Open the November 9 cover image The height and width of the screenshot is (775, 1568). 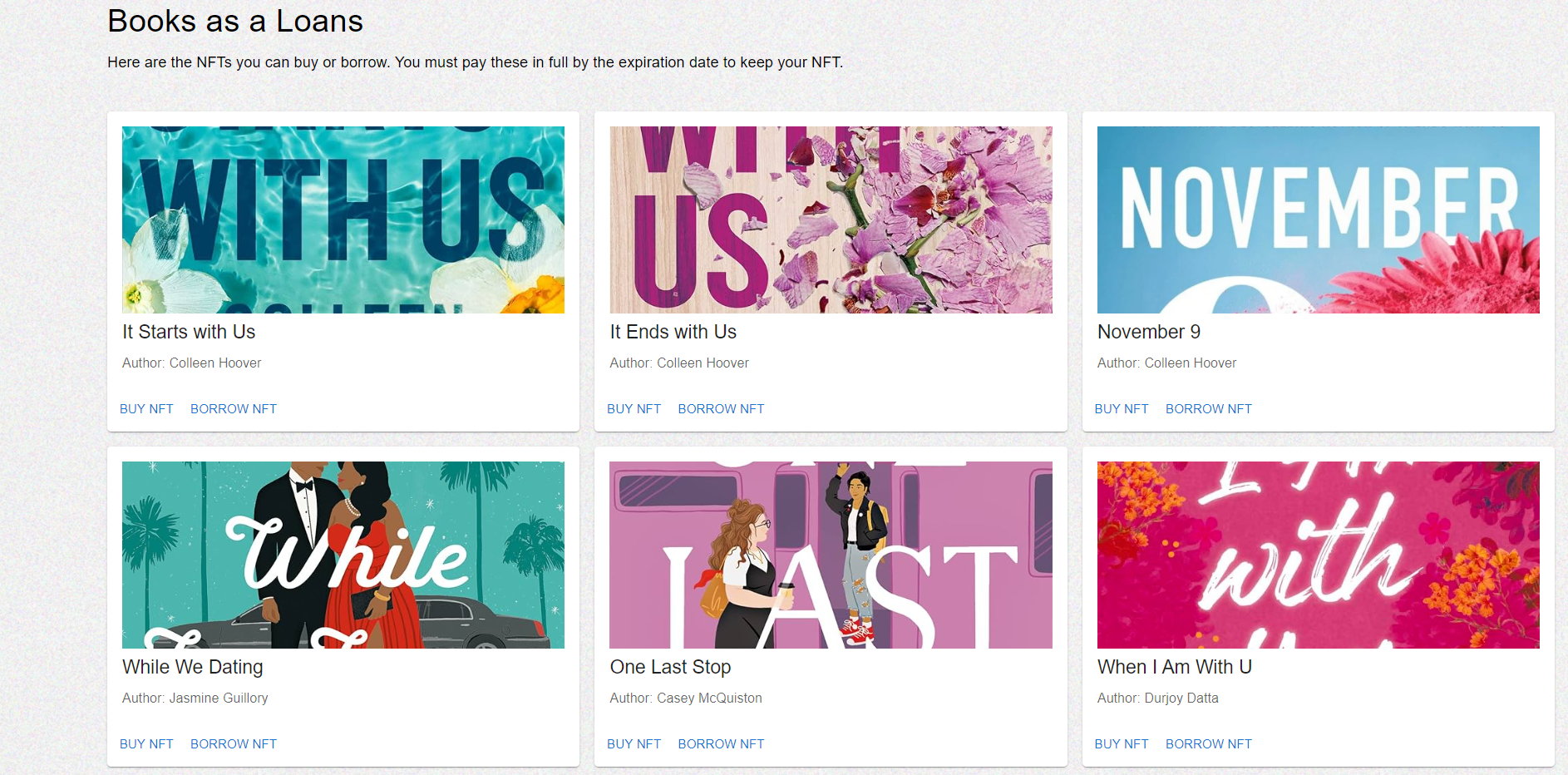(1319, 220)
